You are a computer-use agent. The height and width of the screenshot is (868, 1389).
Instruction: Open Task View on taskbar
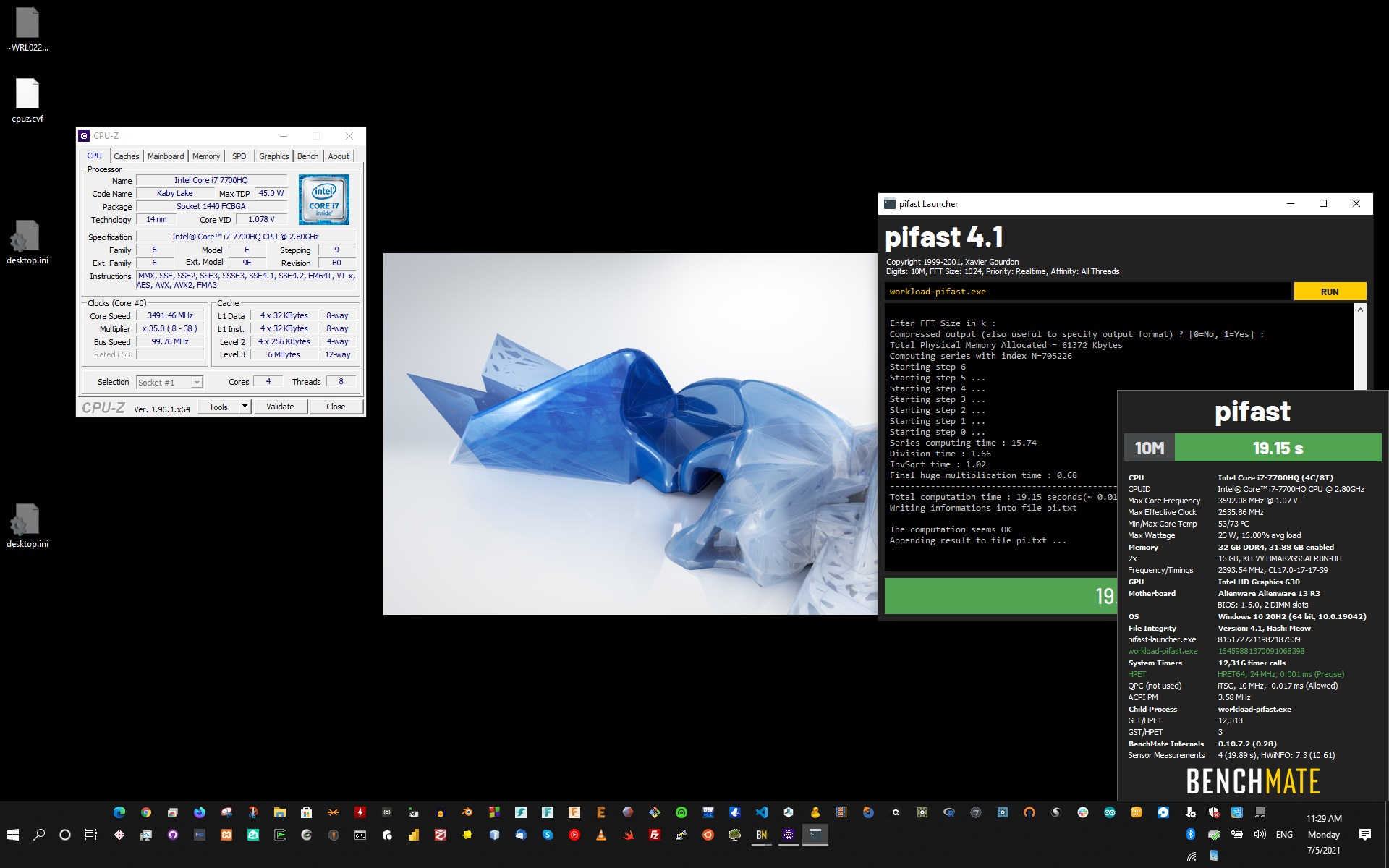[x=91, y=835]
